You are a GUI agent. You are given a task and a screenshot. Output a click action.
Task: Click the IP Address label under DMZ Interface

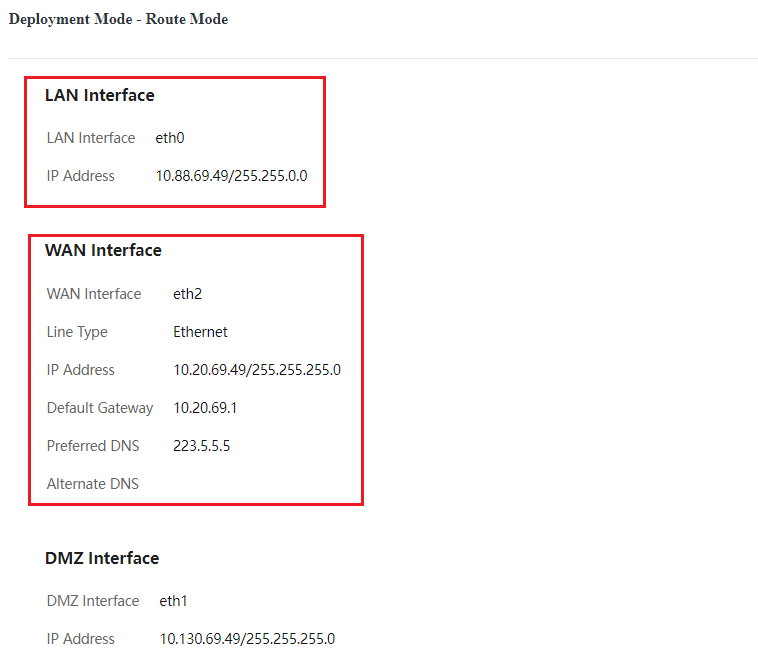pos(81,639)
